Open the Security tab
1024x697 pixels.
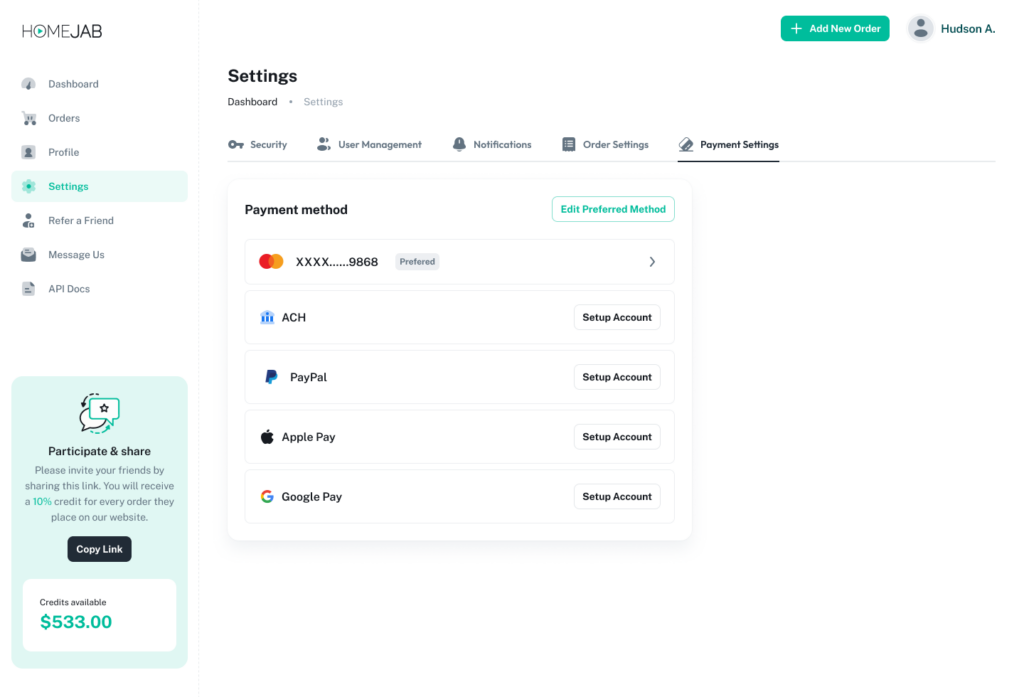click(x=258, y=145)
